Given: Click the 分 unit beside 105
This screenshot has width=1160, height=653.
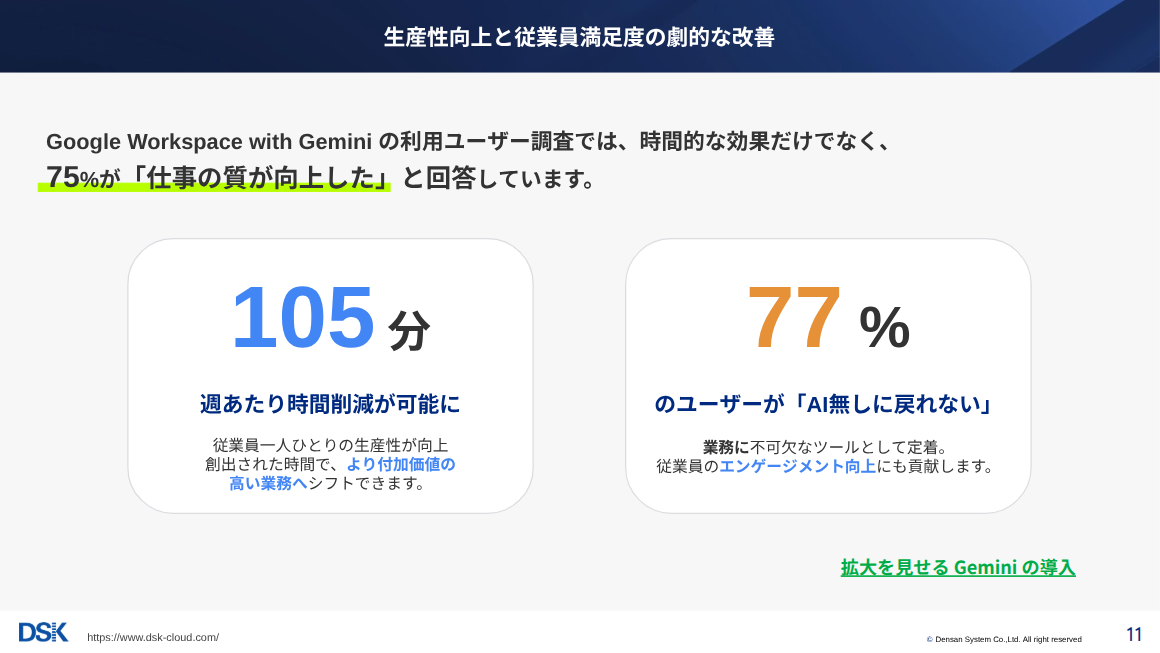Looking at the screenshot, I should [409, 330].
